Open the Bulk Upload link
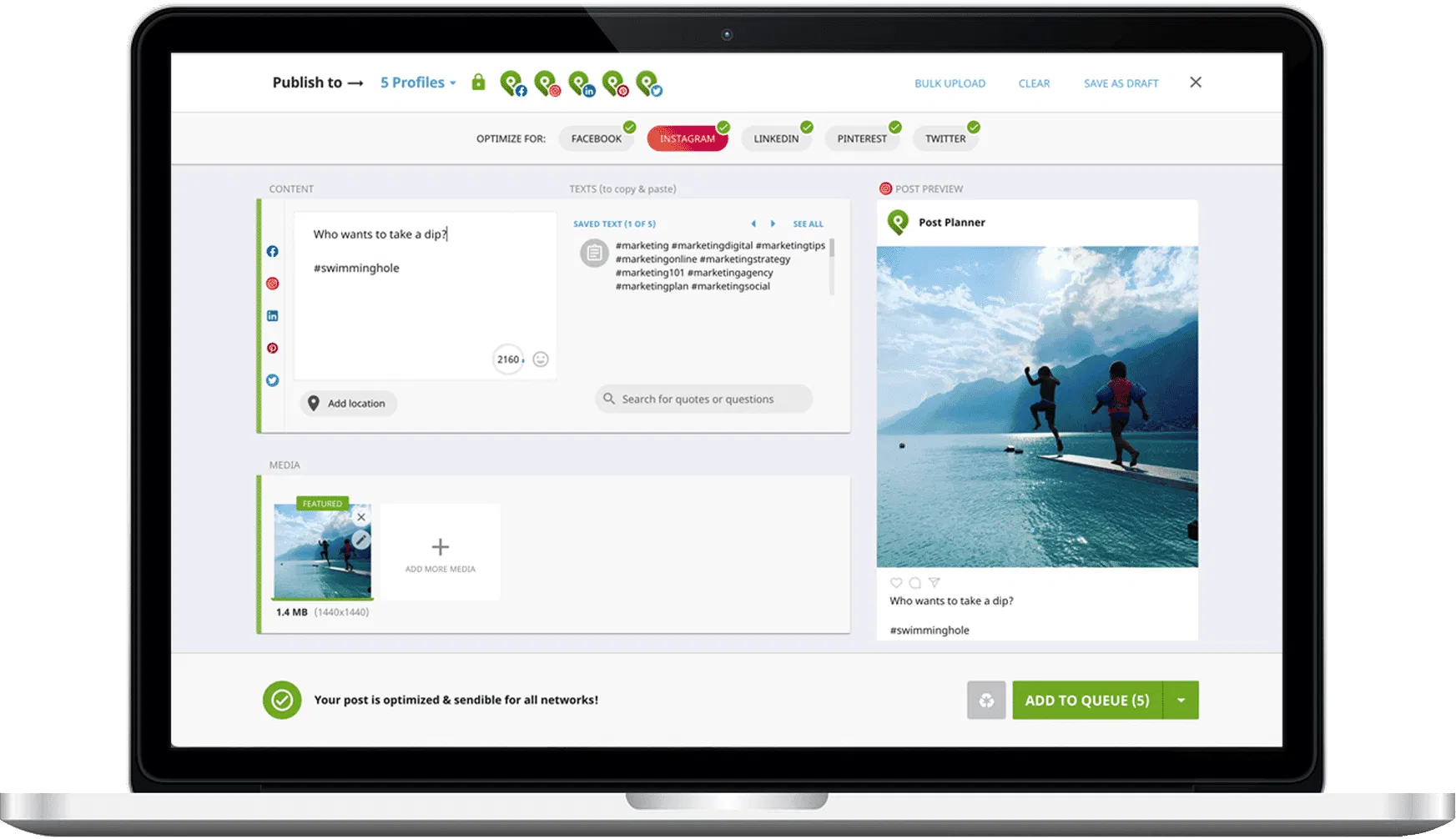The width and height of the screenshot is (1456, 839). (x=950, y=83)
